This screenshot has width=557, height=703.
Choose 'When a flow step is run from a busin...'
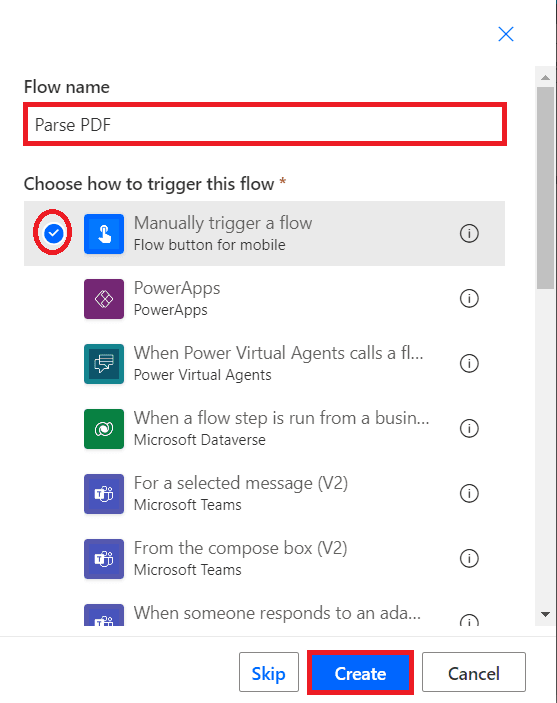pyautogui.click(x=281, y=418)
